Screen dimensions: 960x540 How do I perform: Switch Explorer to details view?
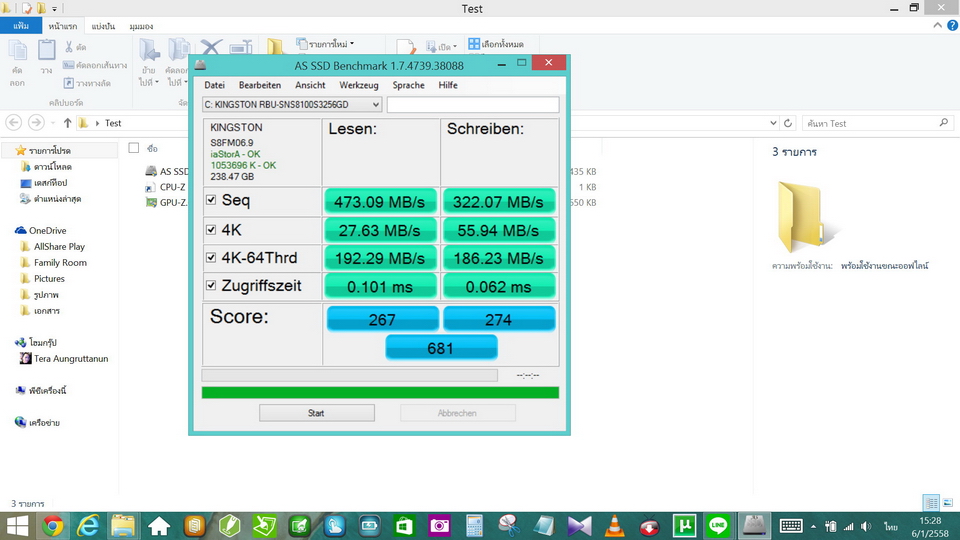pyautogui.click(x=931, y=503)
